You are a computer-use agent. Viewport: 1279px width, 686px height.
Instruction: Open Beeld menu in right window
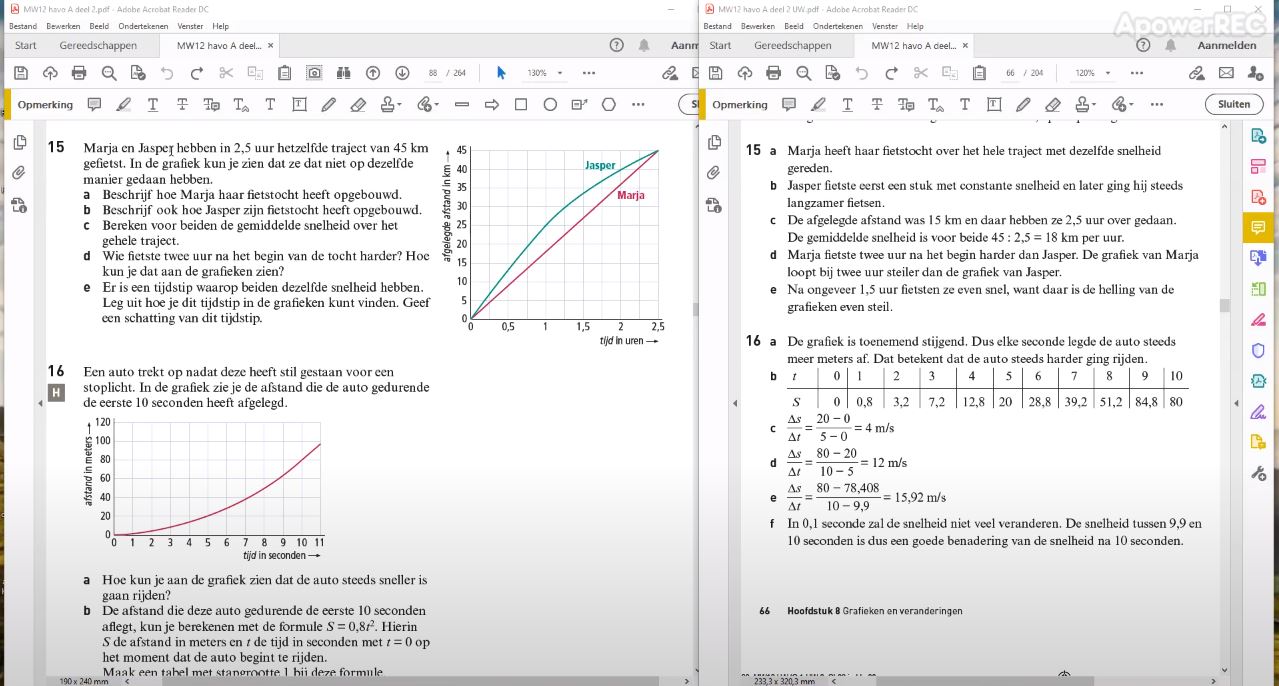(794, 26)
